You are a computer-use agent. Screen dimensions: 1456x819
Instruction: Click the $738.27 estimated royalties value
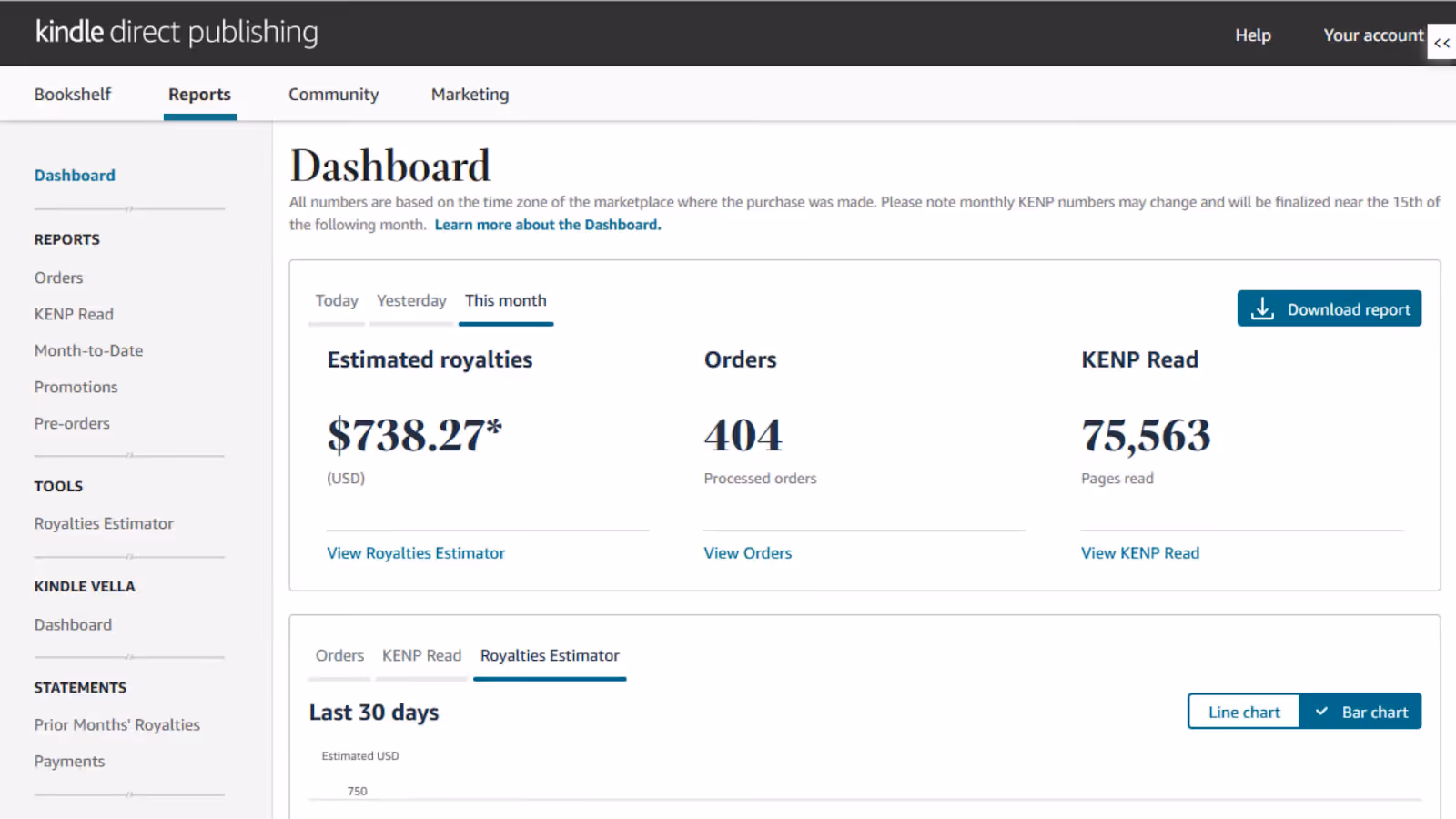pyautogui.click(x=414, y=435)
